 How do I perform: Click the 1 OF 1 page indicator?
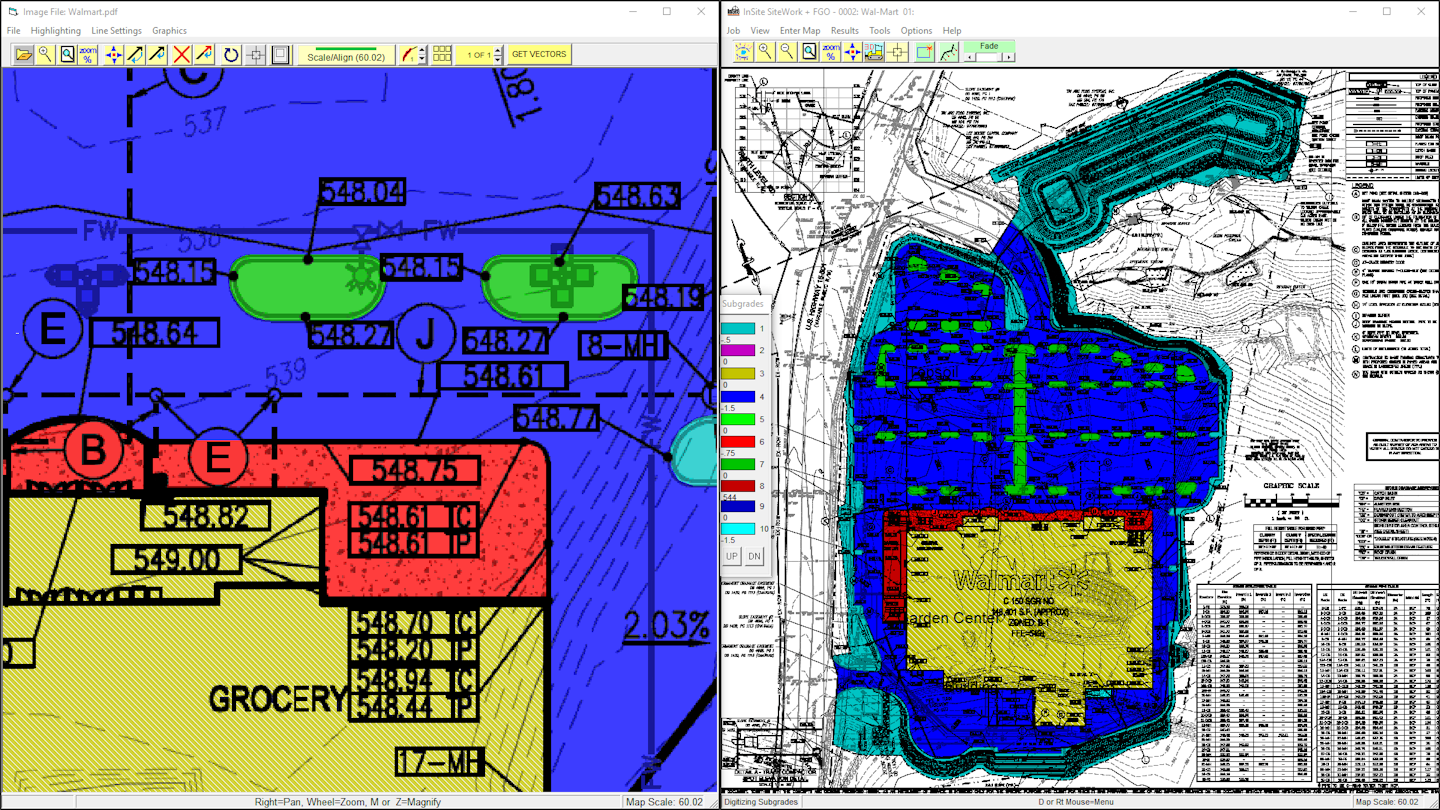[474, 55]
